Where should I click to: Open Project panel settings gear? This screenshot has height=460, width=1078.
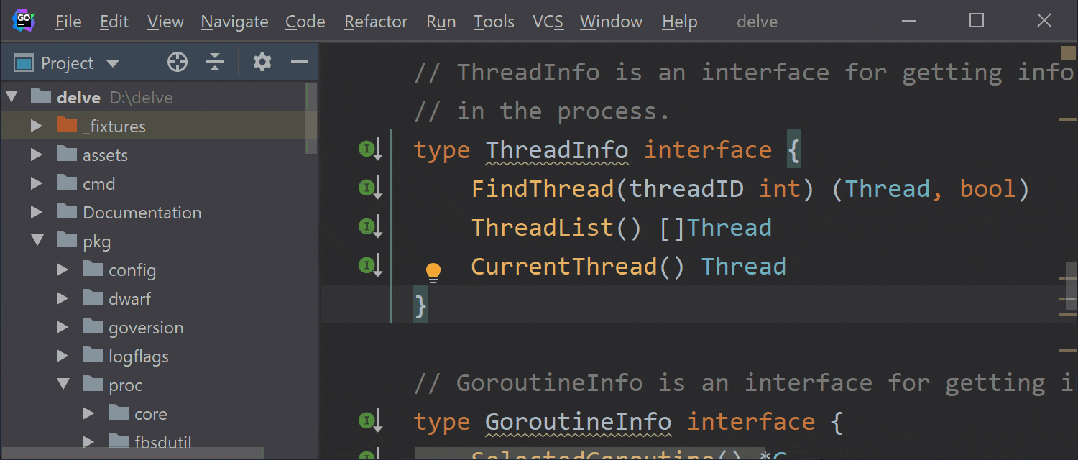(262, 63)
